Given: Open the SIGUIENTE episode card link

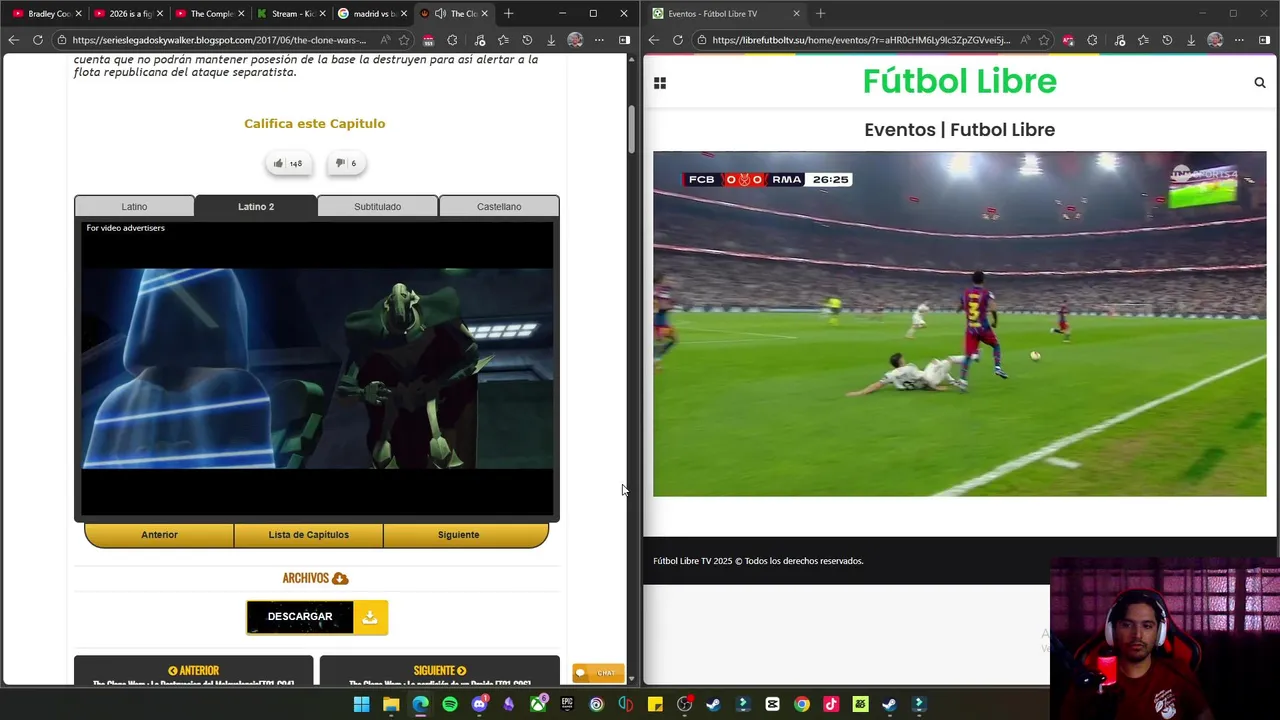Looking at the screenshot, I should pyautogui.click(x=439, y=670).
